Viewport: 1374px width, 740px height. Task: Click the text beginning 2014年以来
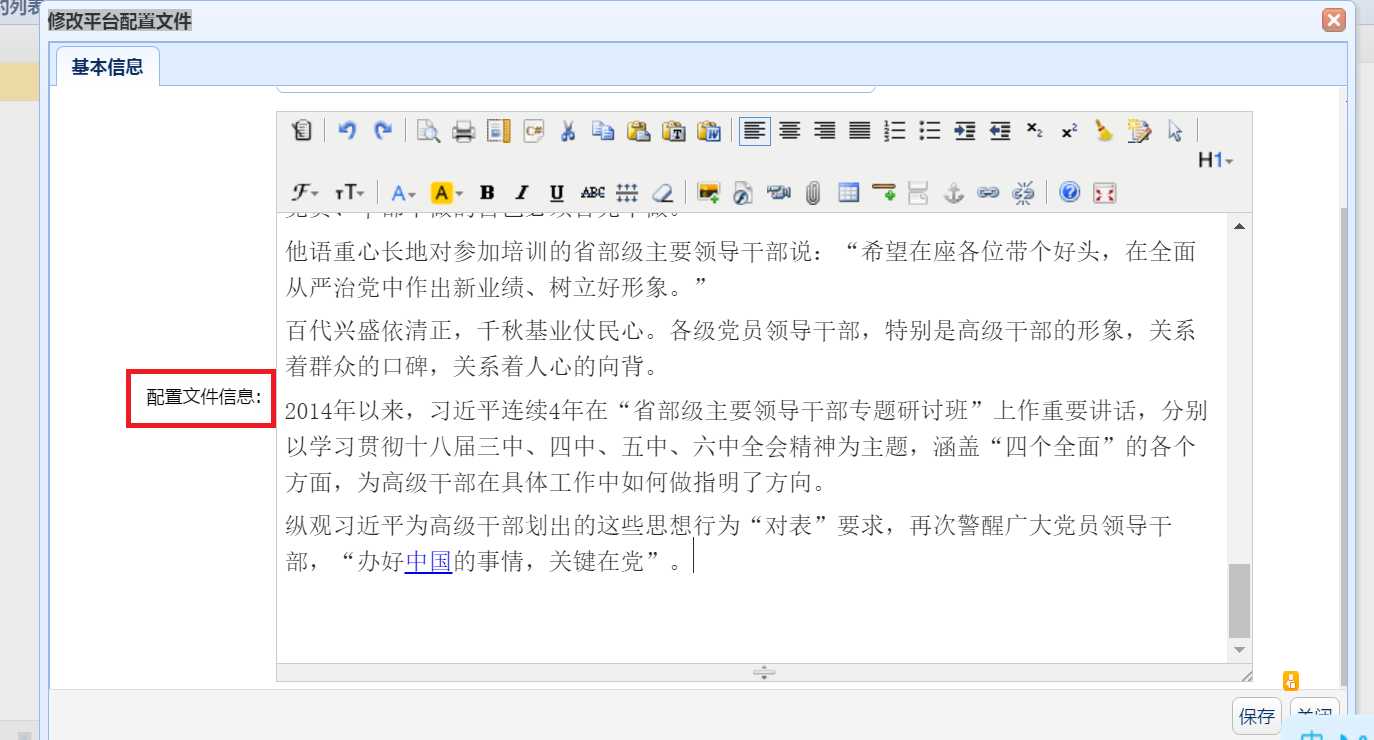point(745,447)
